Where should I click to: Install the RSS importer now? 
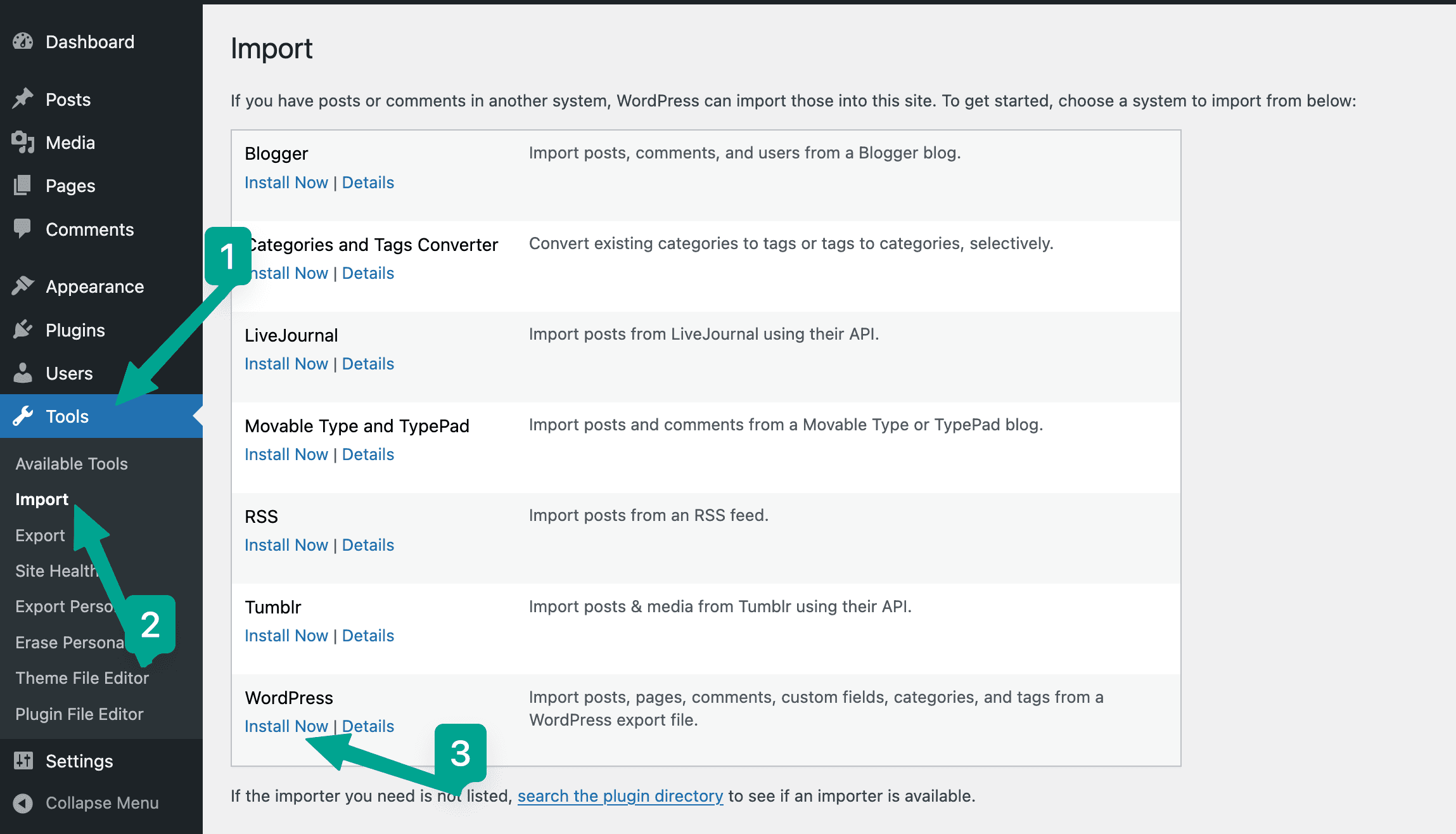[x=286, y=545]
